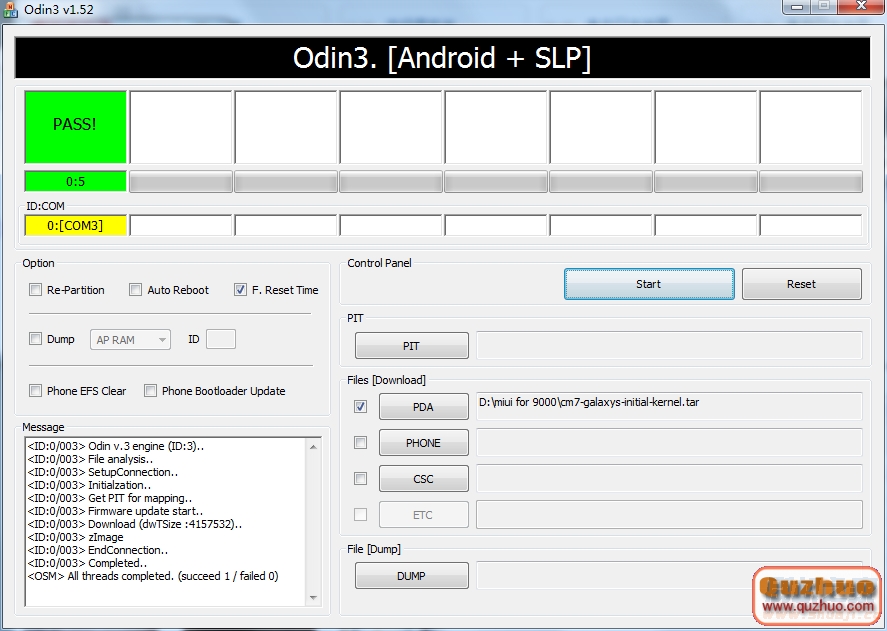Screen dimensions: 887x631
Task: Click Message log scroll up arrow
Action: pos(313,447)
